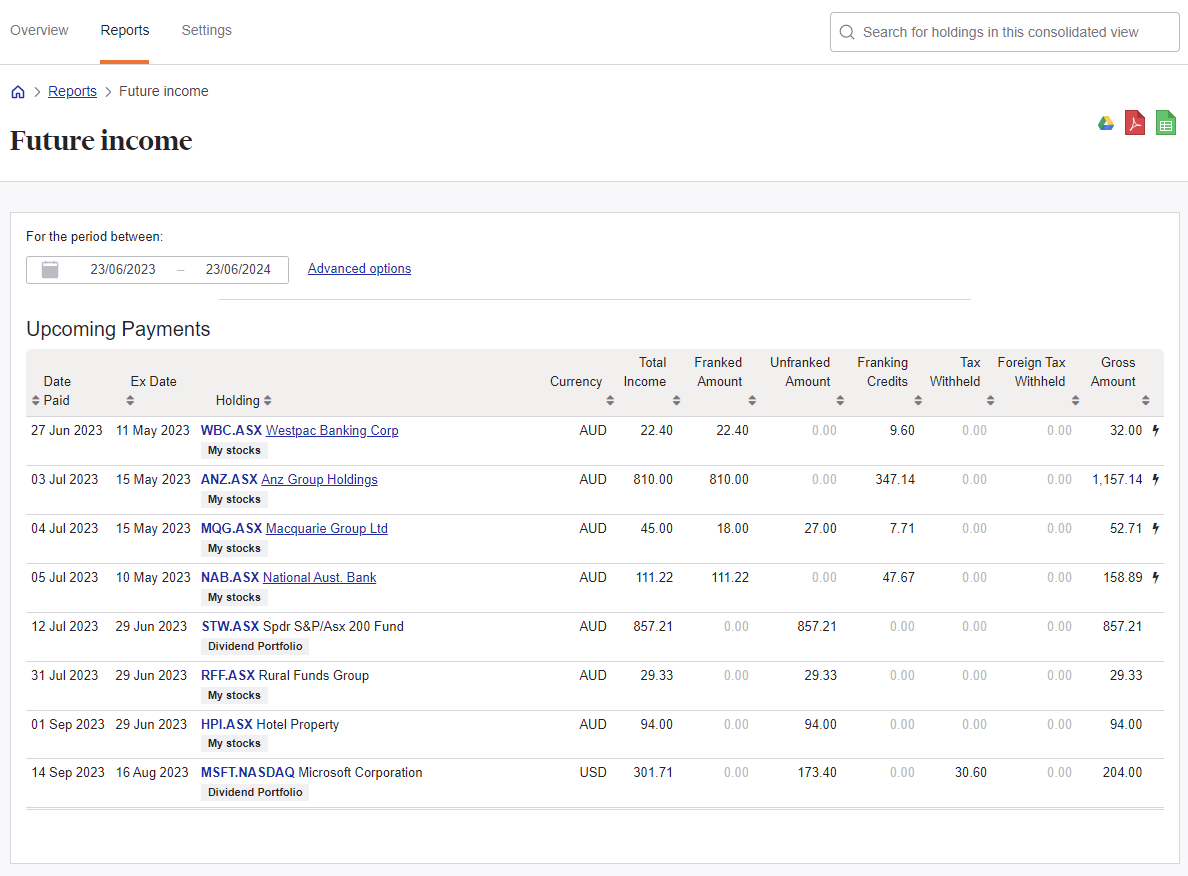This screenshot has height=876, width=1188.
Task: Open the end date 23/06/2024 picker
Action: 237,269
